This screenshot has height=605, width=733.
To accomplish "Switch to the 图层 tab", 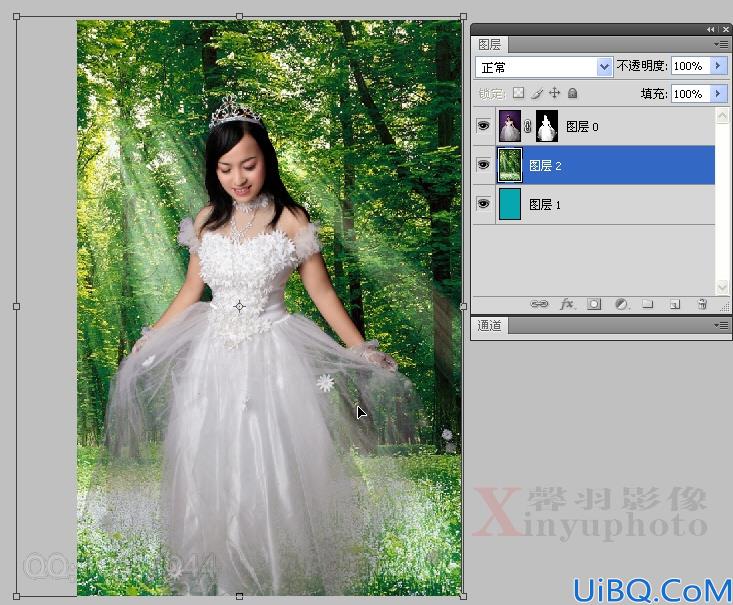I will (489, 44).
